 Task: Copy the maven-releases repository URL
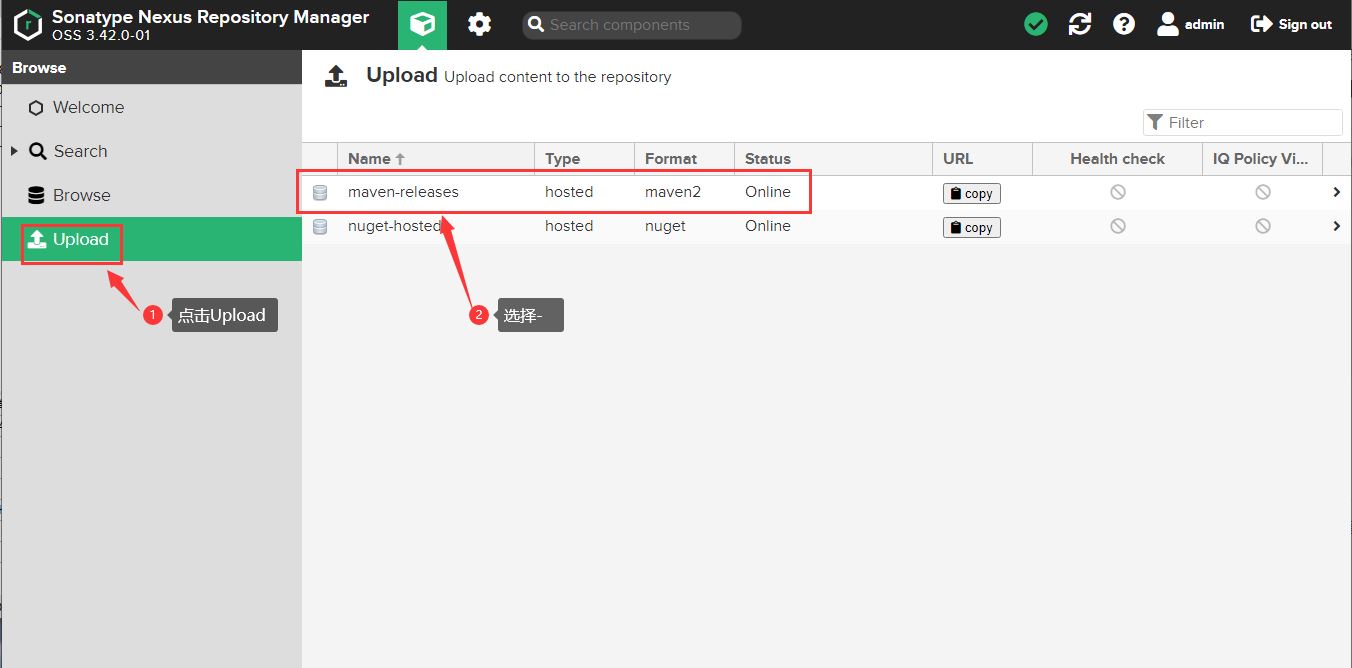click(x=971, y=194)
